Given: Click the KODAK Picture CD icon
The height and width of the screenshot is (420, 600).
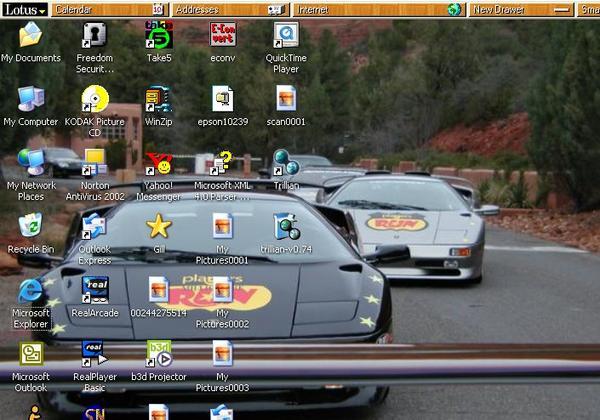Looking at the screenshot, I should coord(95,99).
